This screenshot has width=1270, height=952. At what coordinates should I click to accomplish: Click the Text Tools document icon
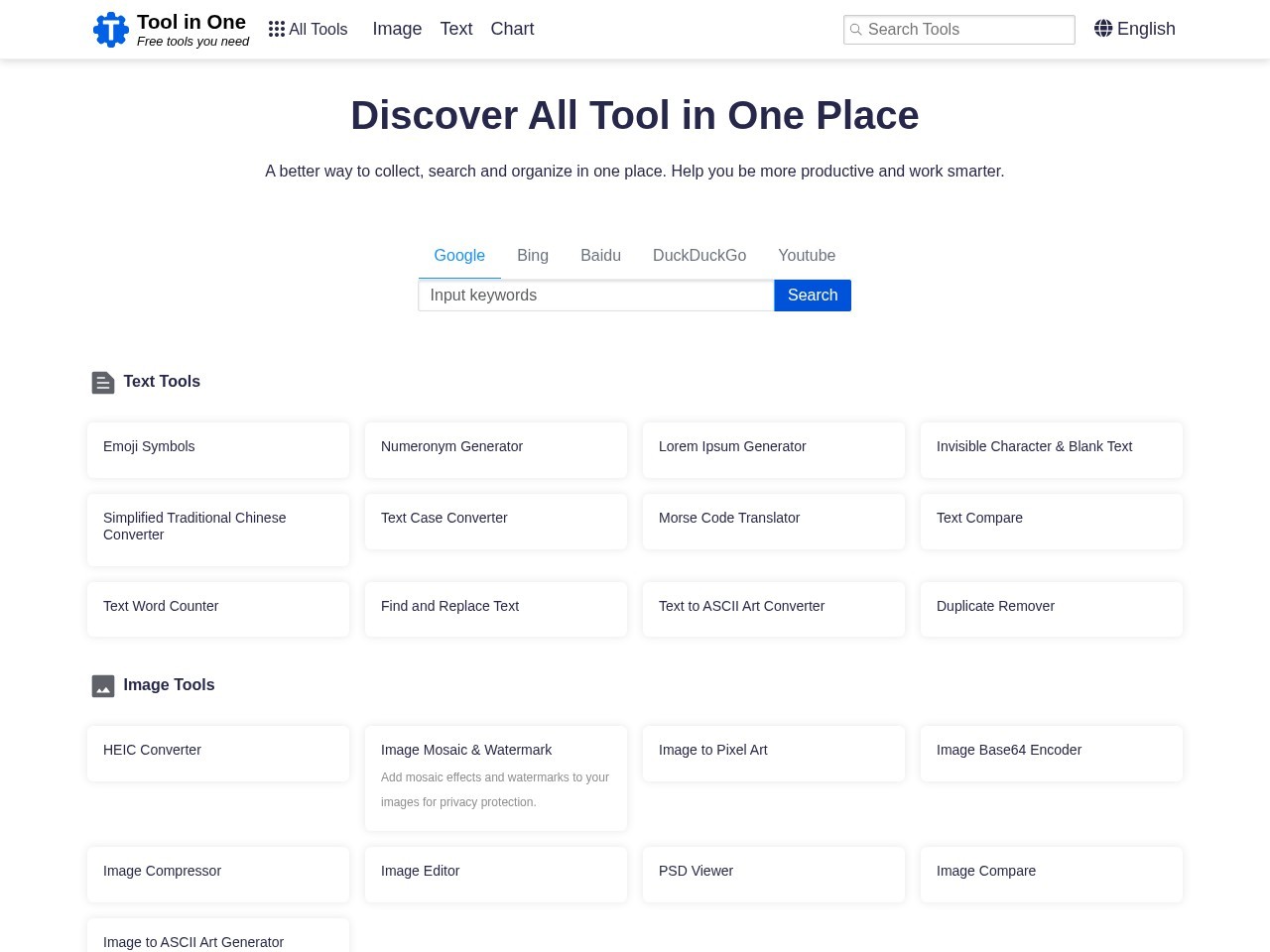(103, 383)
